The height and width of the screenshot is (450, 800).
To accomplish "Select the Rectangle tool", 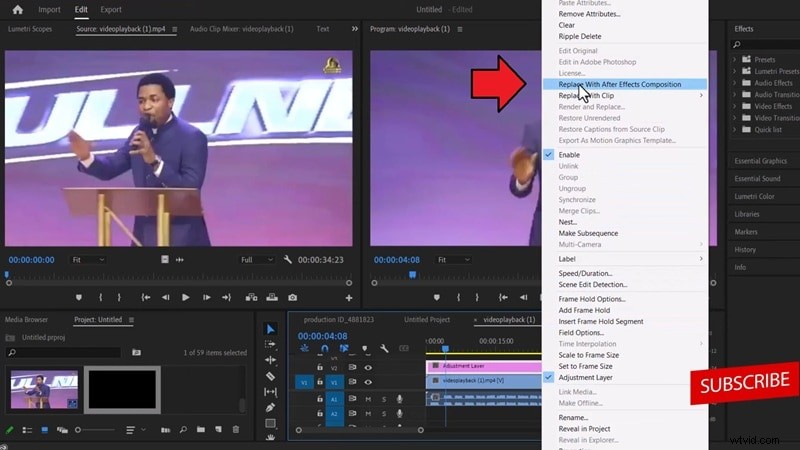I will point(270,423).
